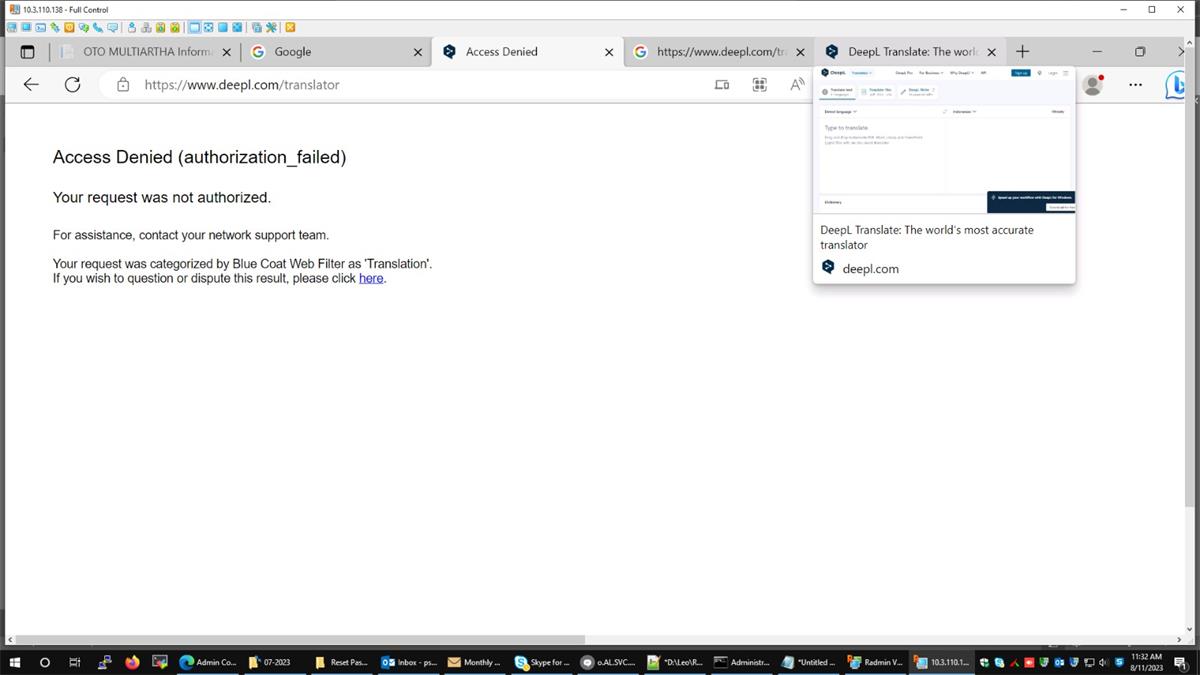Click the dispute 'here' link
The image size is (1200, 675).
tap(370, 278)
